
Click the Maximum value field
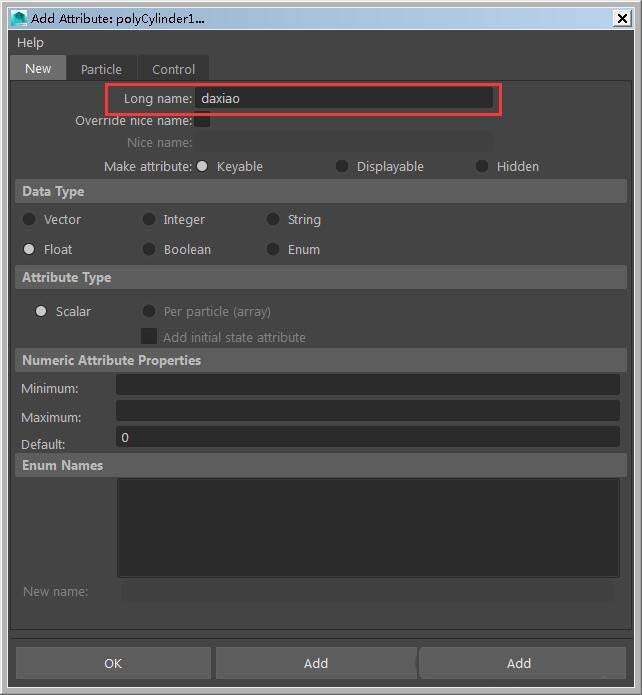tap(368, 411)
